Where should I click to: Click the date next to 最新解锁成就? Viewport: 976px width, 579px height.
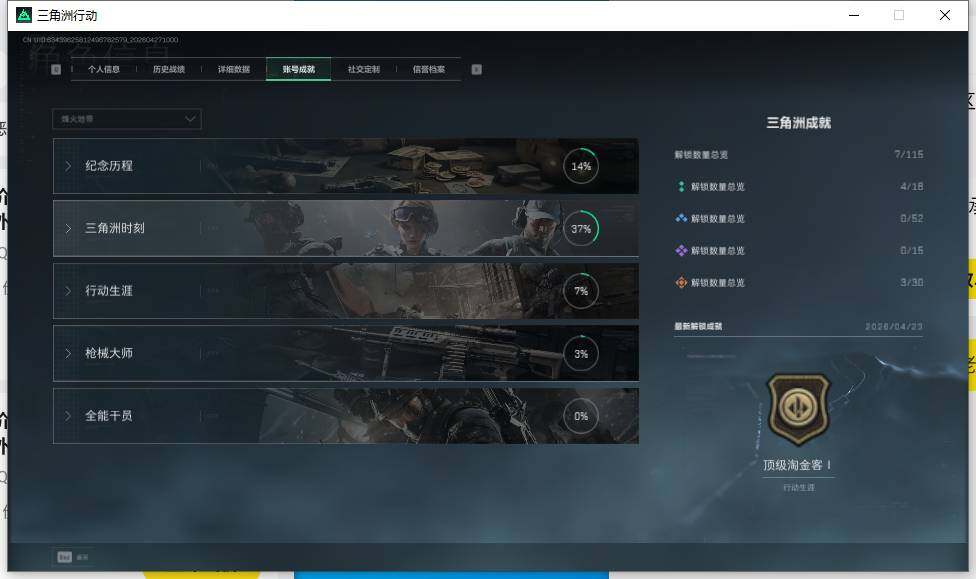pyautogui.click(x=894, y=326)
